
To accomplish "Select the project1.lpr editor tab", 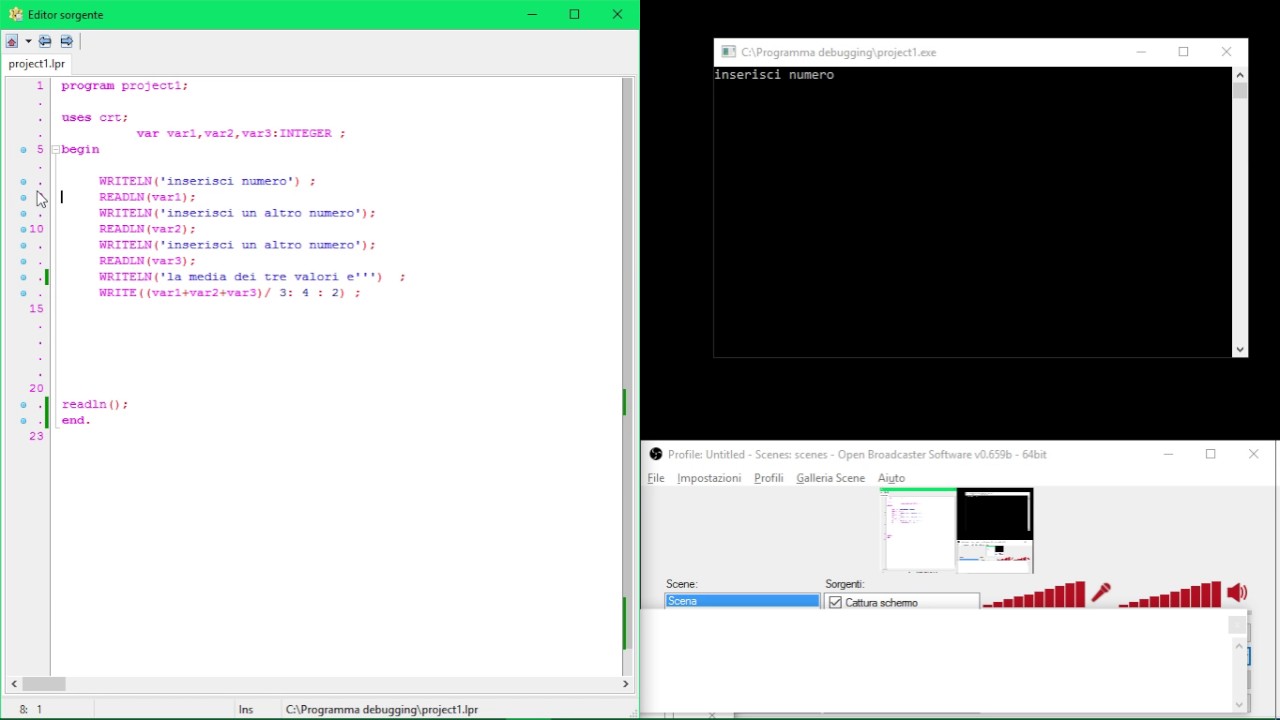I will point(37,64).
